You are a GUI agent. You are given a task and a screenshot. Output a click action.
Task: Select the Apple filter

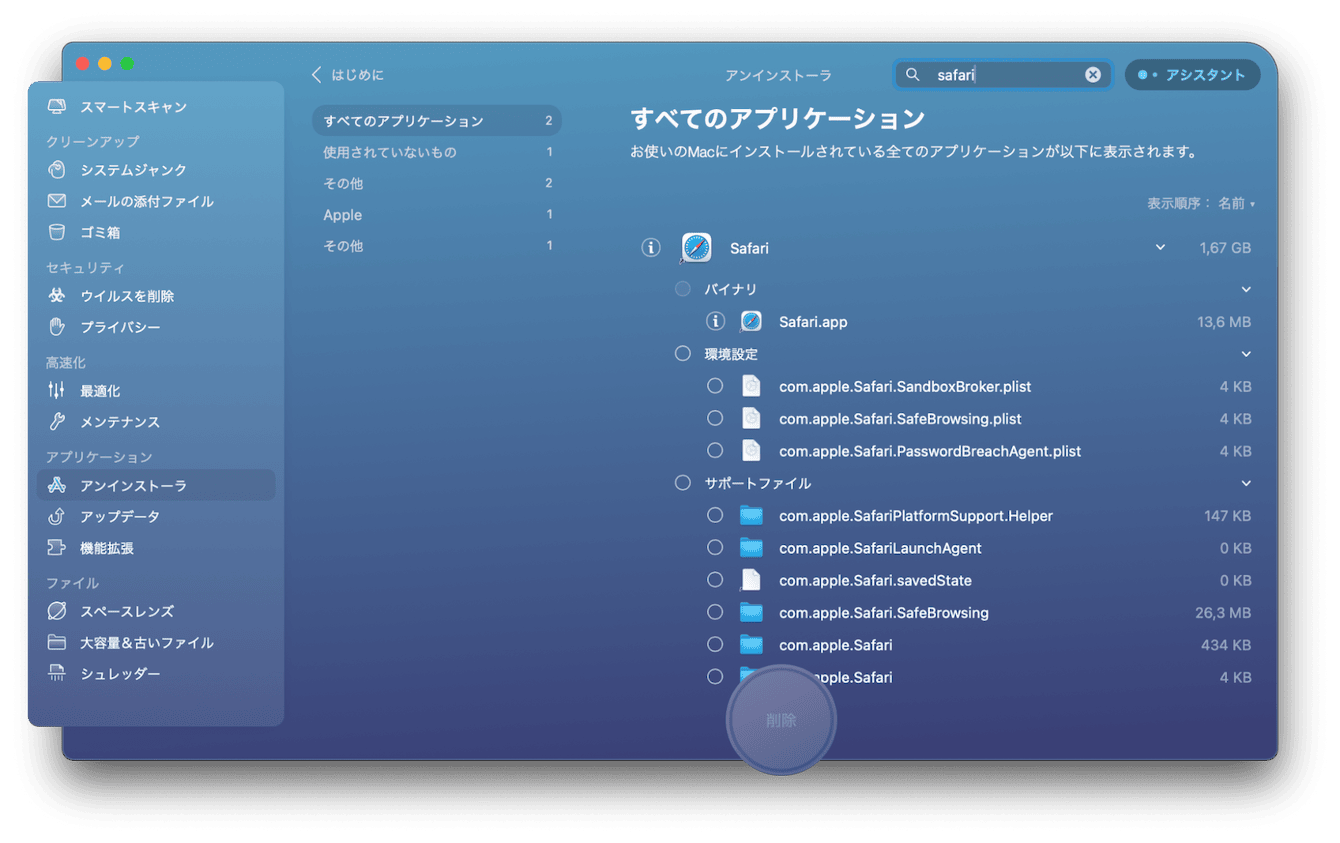coord(437,215)
